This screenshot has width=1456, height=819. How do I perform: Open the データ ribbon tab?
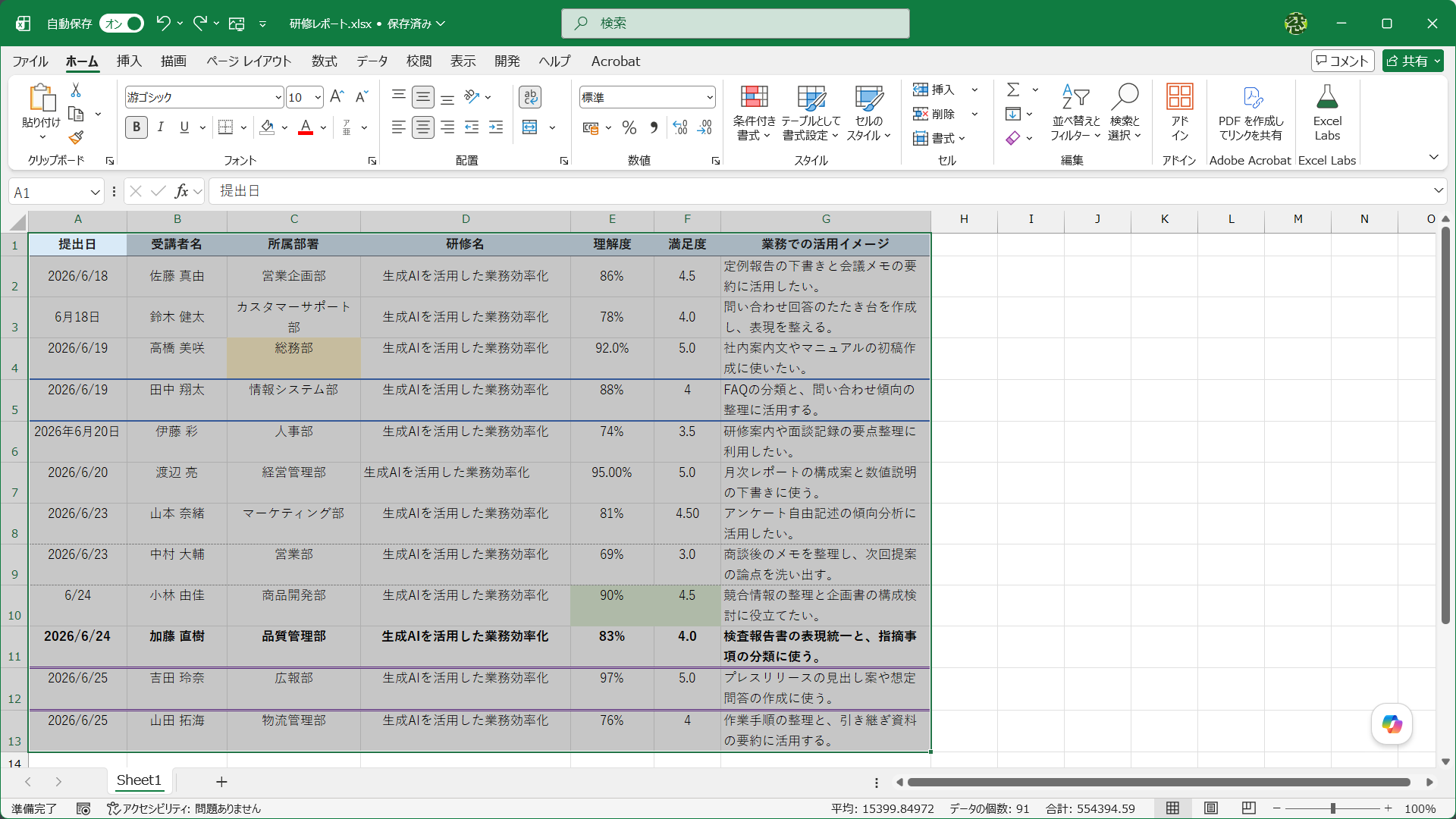point(372,61)
